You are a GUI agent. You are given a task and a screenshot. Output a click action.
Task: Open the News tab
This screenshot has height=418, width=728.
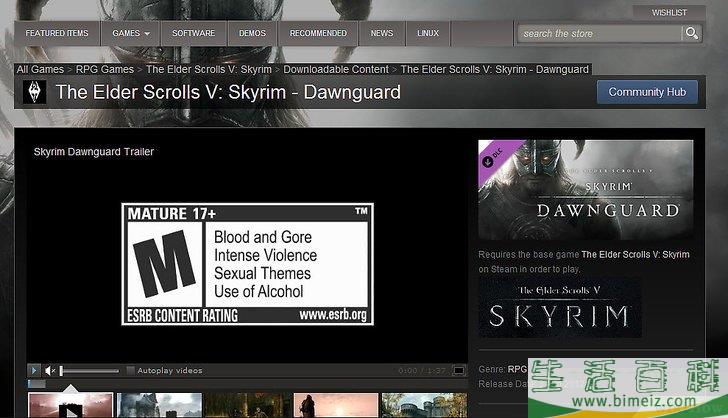(382, 33)
